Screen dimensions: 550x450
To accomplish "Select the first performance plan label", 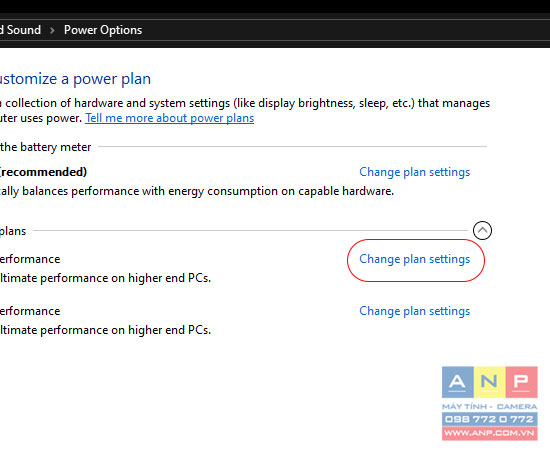I will (x=30, y=259).
